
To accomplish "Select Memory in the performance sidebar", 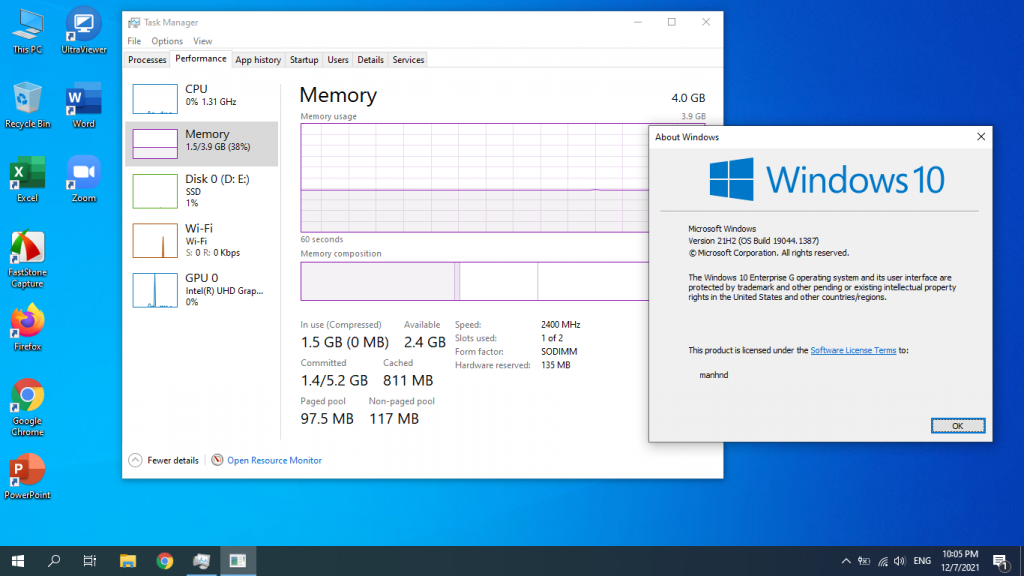I will 202,144.
